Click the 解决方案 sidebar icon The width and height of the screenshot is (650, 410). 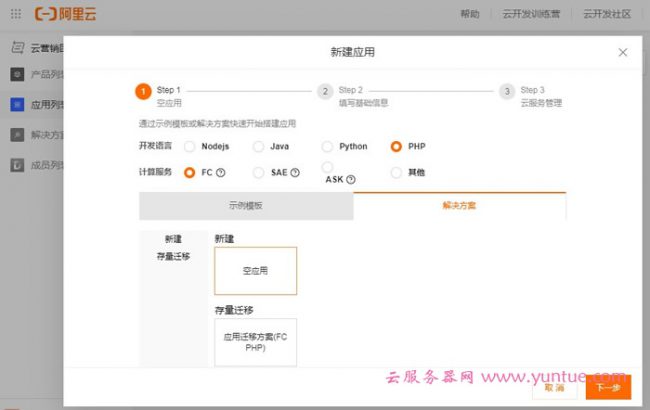[17, 134]
